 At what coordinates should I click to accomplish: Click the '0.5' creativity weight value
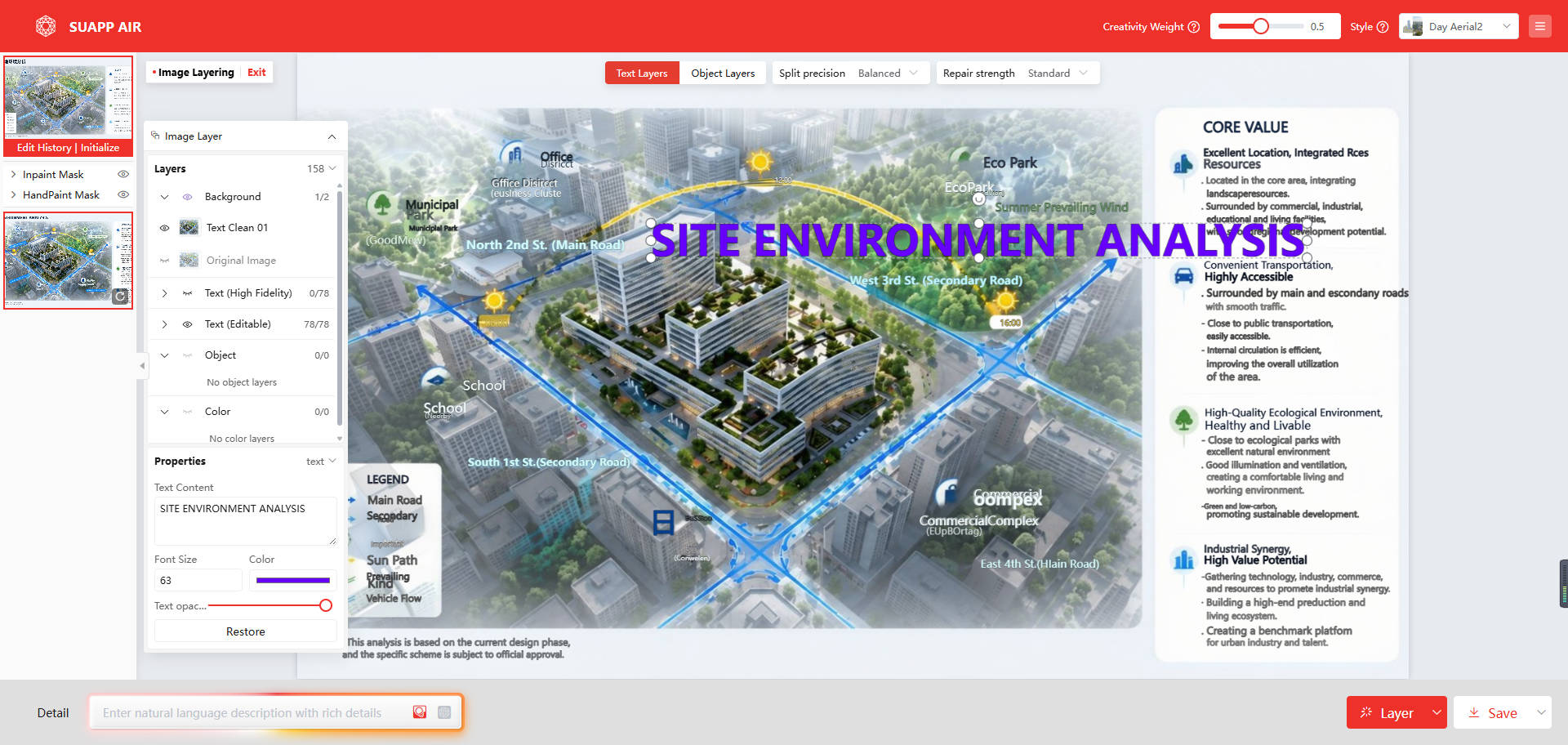coord(1317,27)
